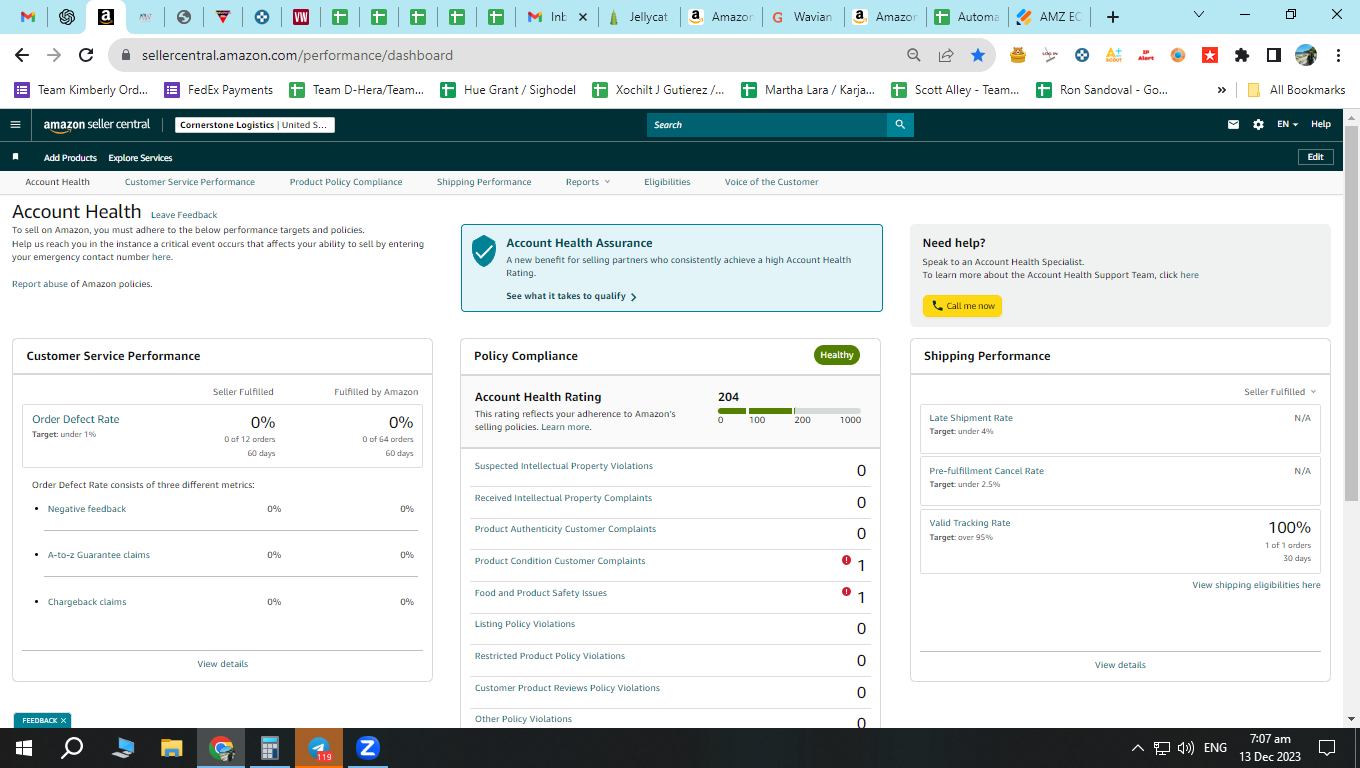Click the Call me now button
The height and width of the screenshot is (768, 1360).
(962, 306)
